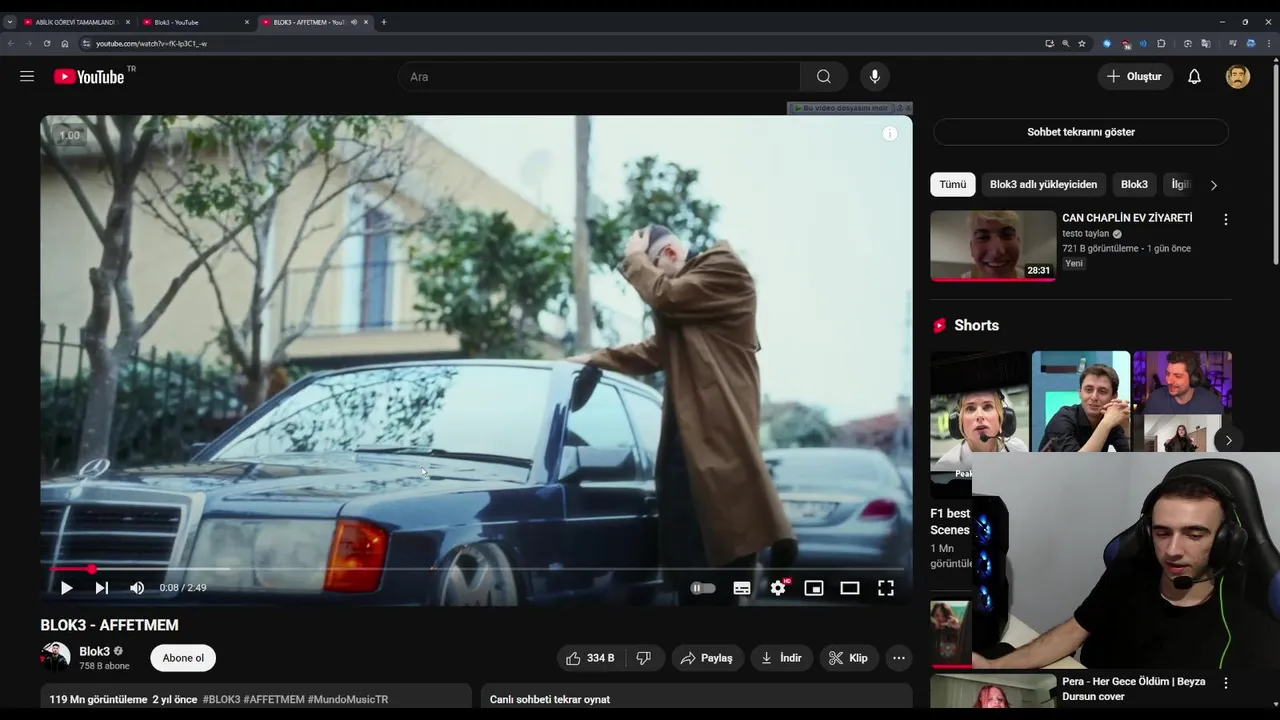Mute the BLOK3 - AFFETMEM tab audio icon
1280x720 pixels.
(x=353, y=22)
